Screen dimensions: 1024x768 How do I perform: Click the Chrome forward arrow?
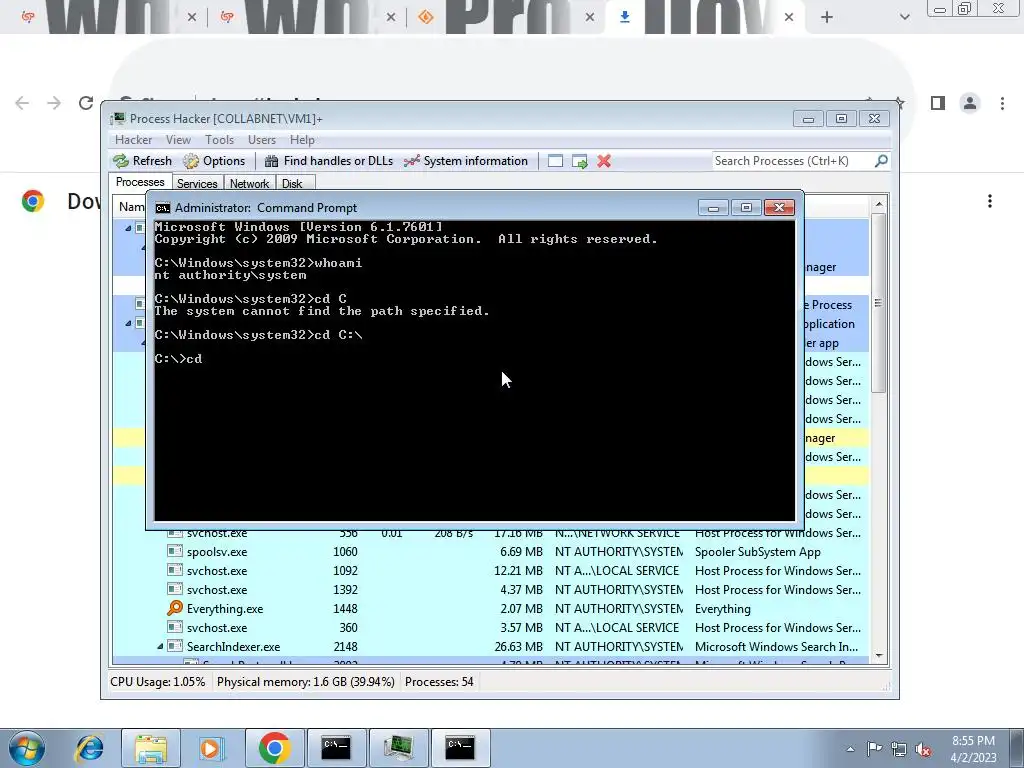click(x=54, y=103)
